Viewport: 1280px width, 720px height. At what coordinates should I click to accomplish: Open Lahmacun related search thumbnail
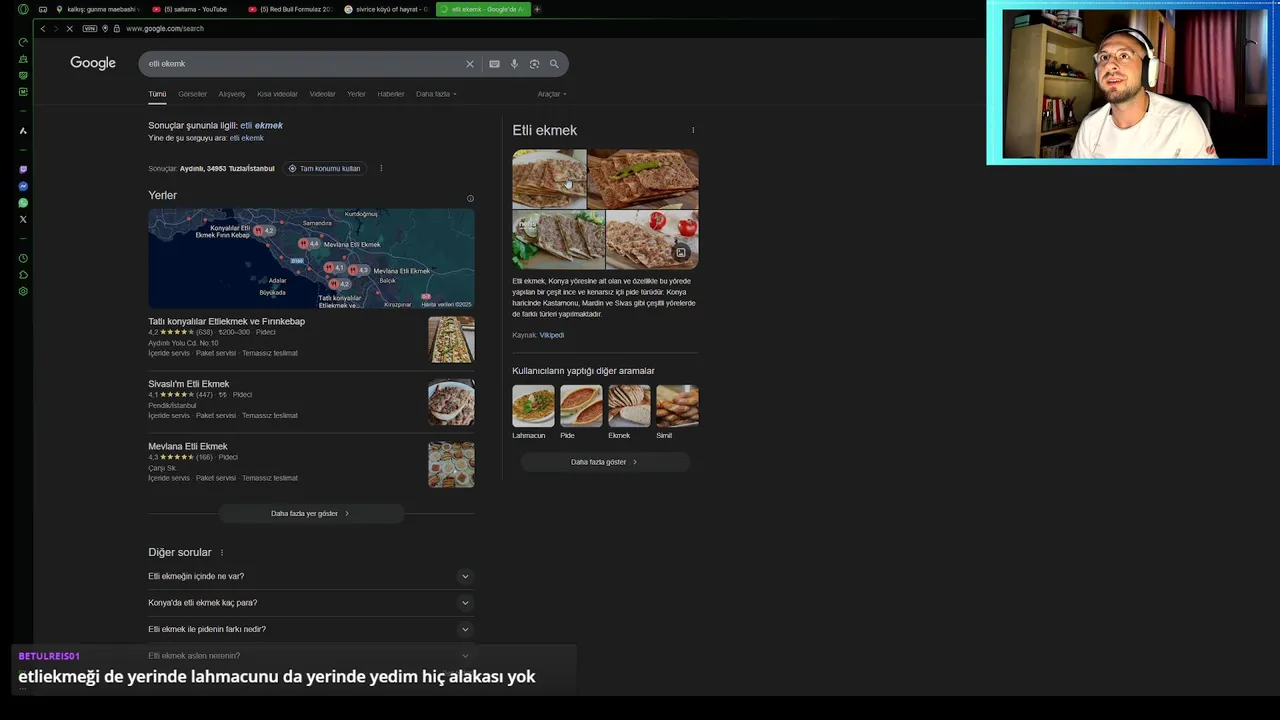533,406
